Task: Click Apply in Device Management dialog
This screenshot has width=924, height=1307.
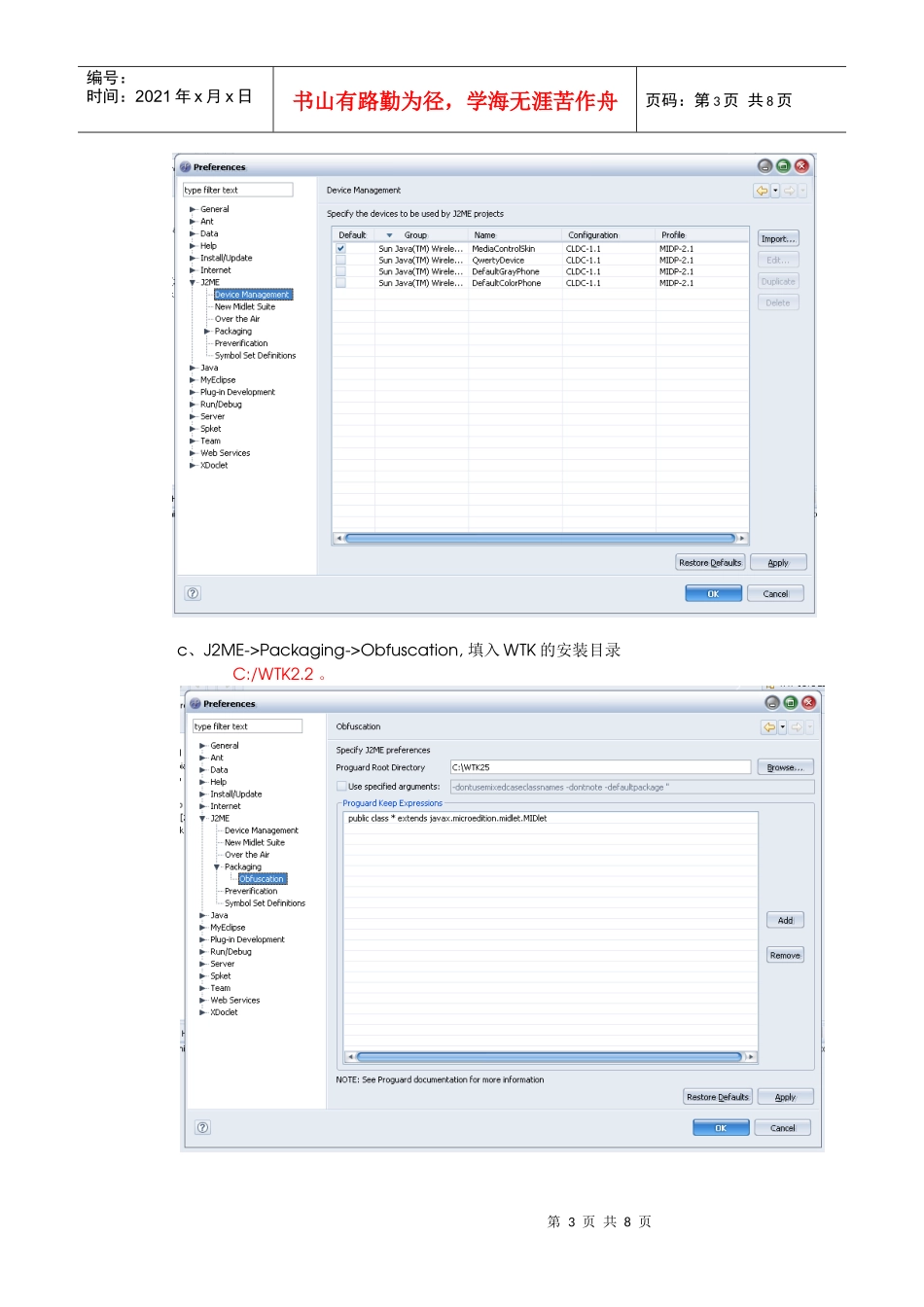Action: click(778, 563)
